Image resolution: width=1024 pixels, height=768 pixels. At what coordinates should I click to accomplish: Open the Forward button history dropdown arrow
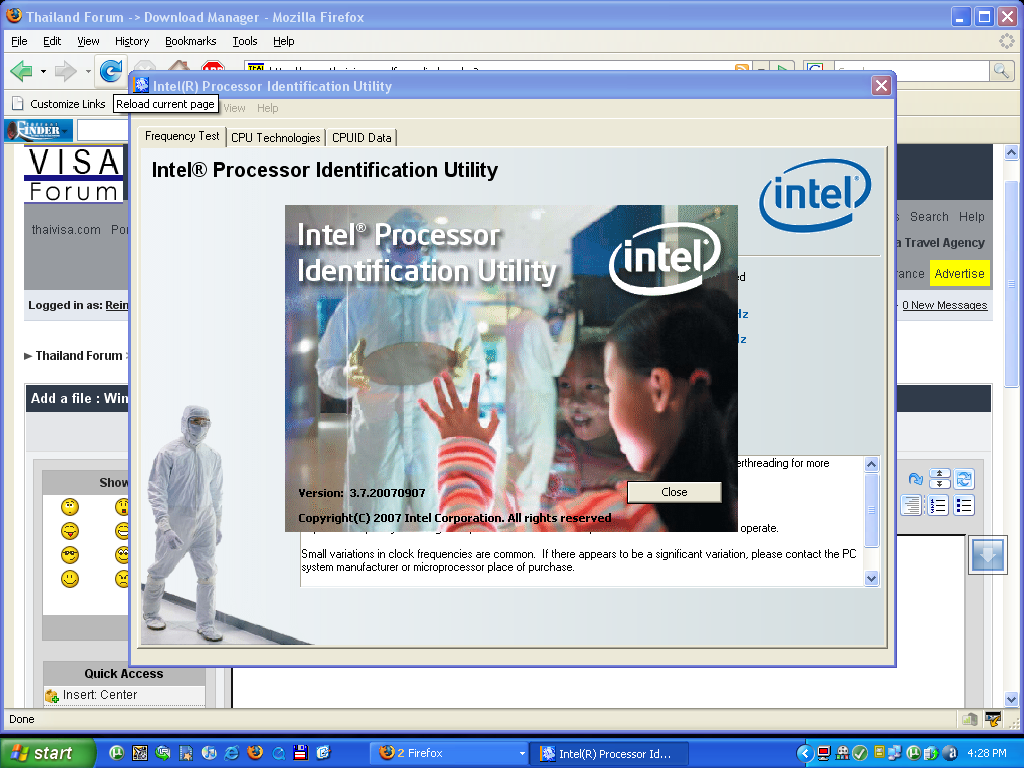tap(88, 71)
